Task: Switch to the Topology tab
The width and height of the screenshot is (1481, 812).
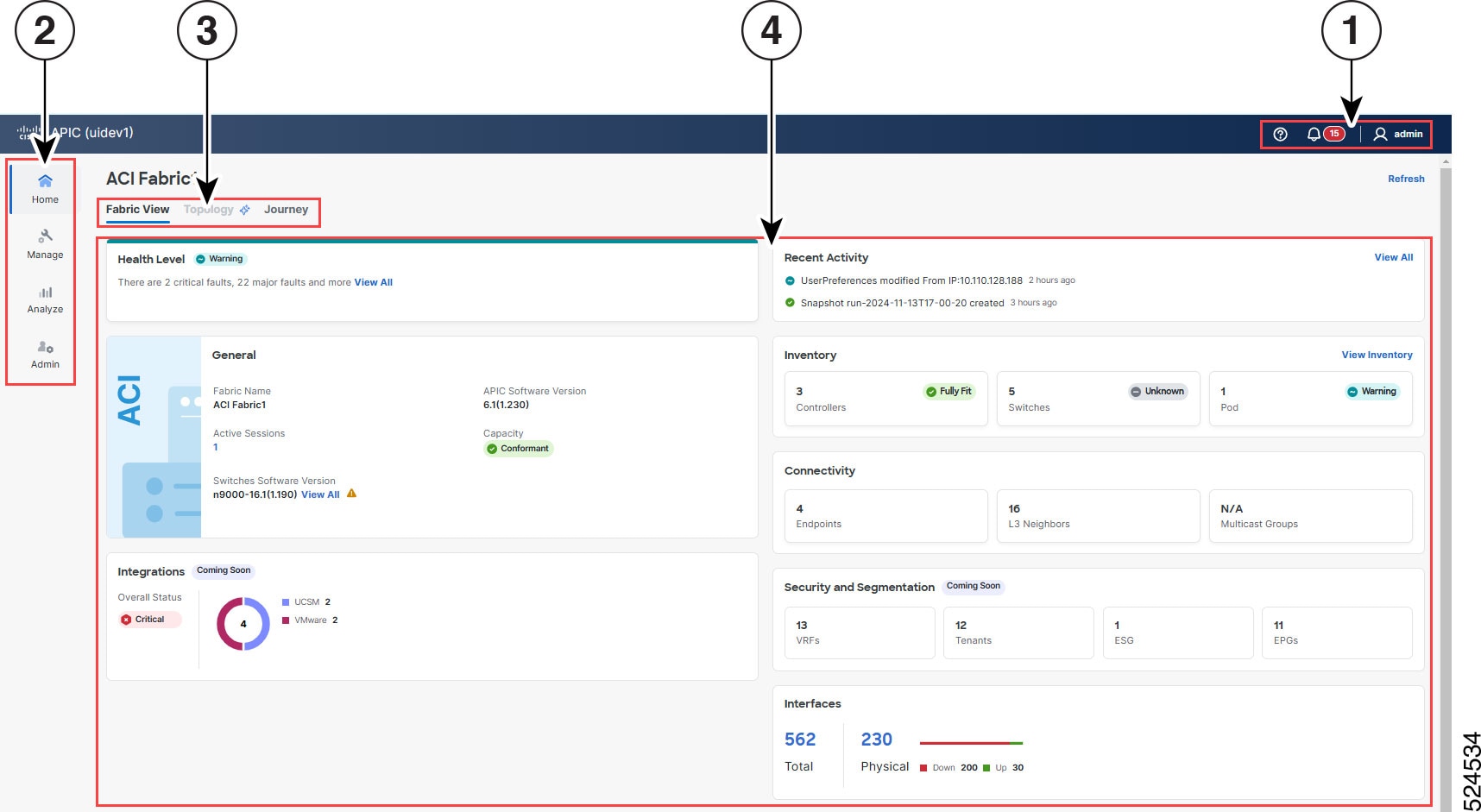Action: (208, 210)
